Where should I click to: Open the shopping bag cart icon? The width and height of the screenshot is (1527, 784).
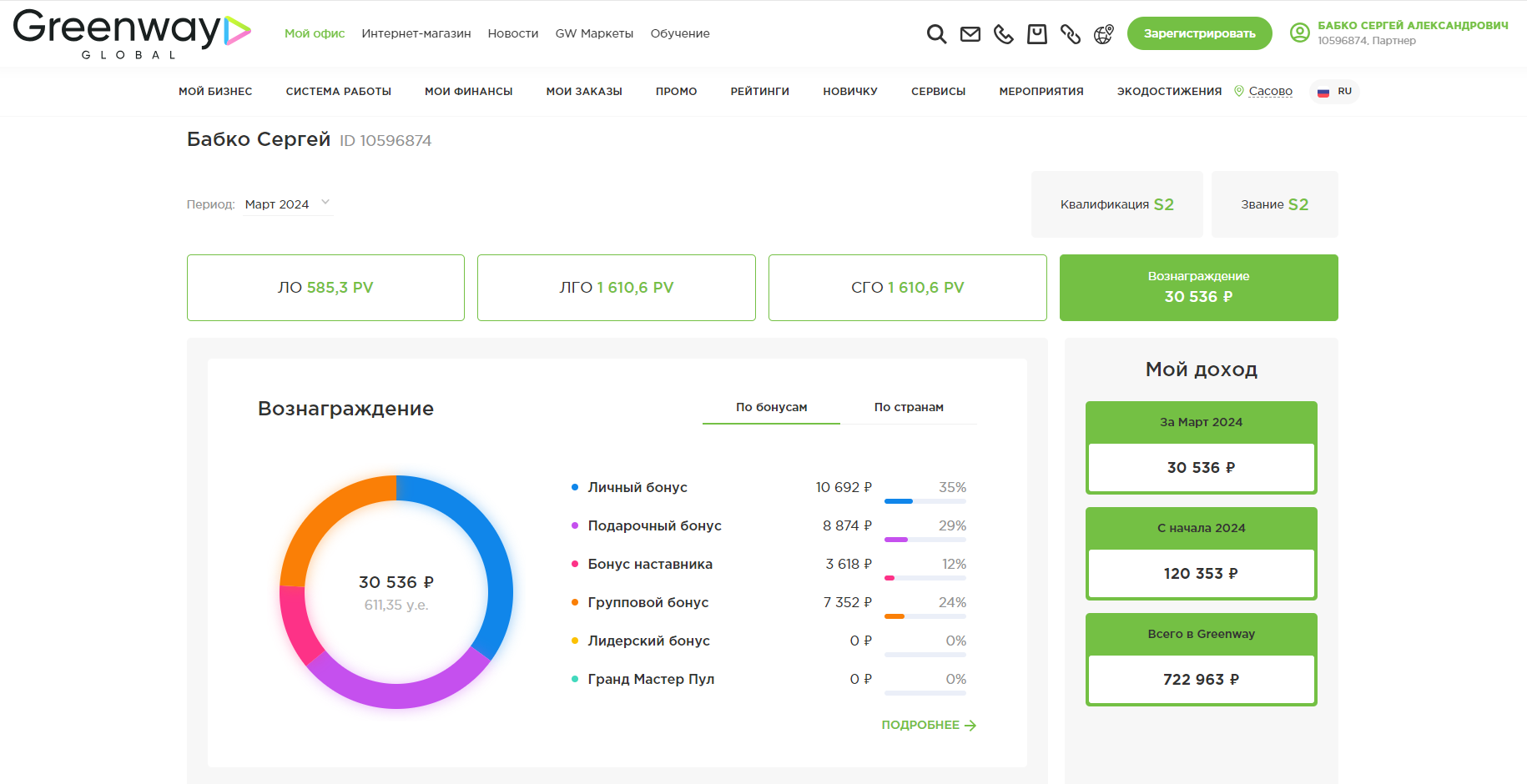(x=1036, y=34)
